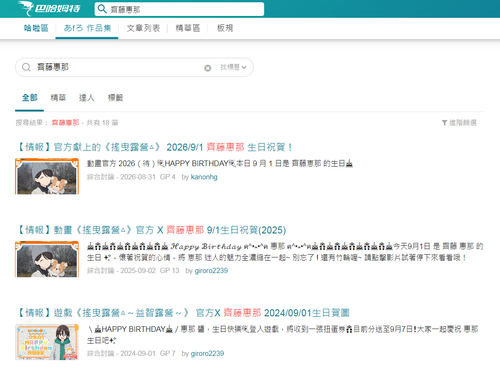500x369 pixels.
Task: Open thumbnail of the 2024 birthday post
Action: 47,342
